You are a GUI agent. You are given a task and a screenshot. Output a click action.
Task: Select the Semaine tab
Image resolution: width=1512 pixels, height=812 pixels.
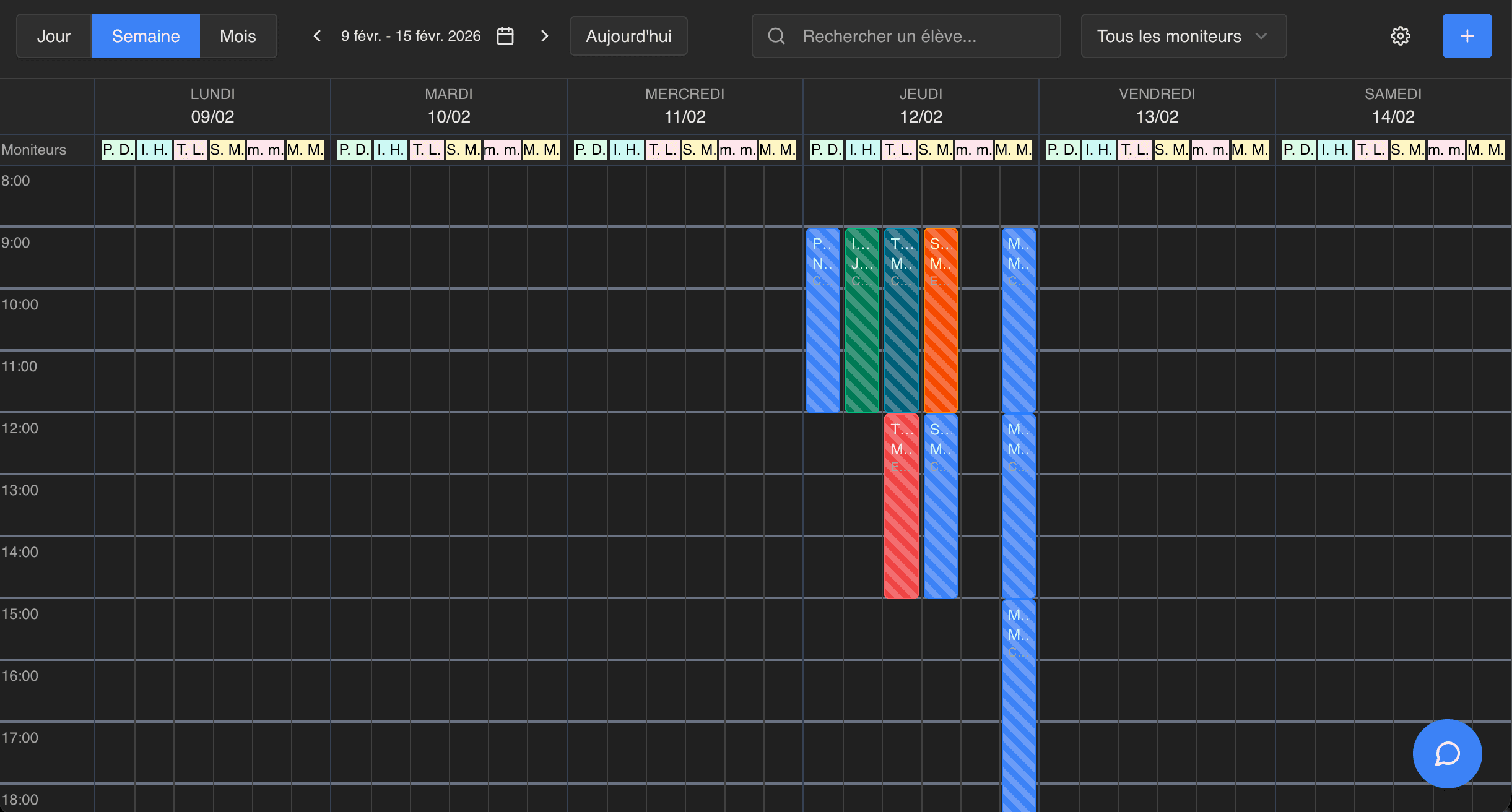pos(146,35)
